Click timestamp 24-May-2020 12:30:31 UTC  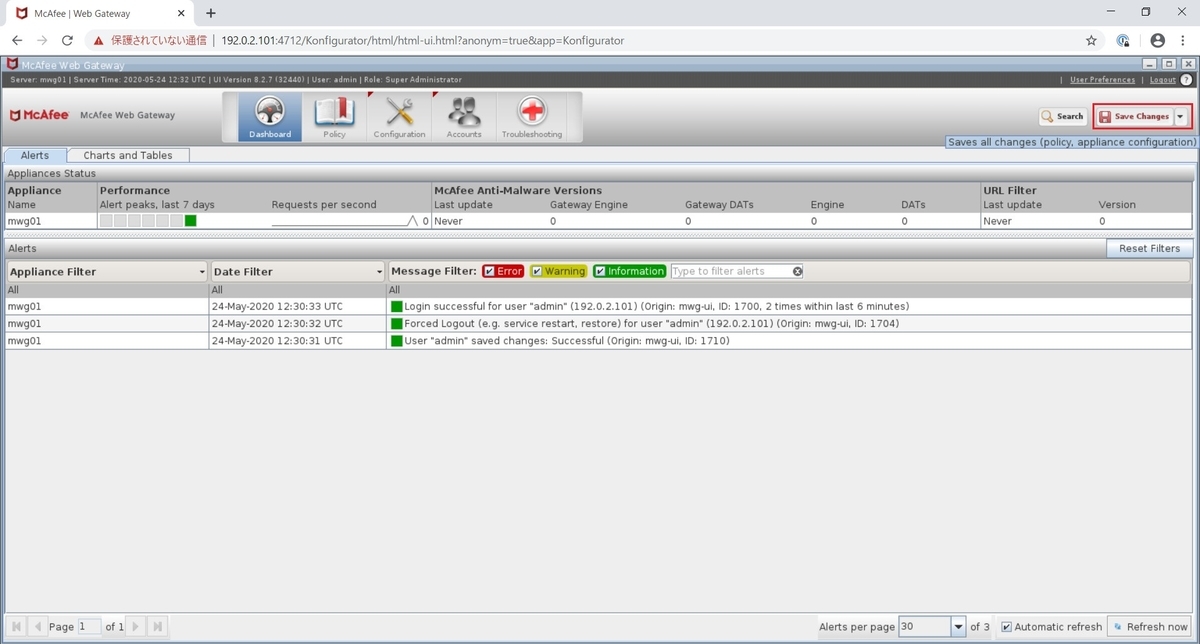point(277,340)
